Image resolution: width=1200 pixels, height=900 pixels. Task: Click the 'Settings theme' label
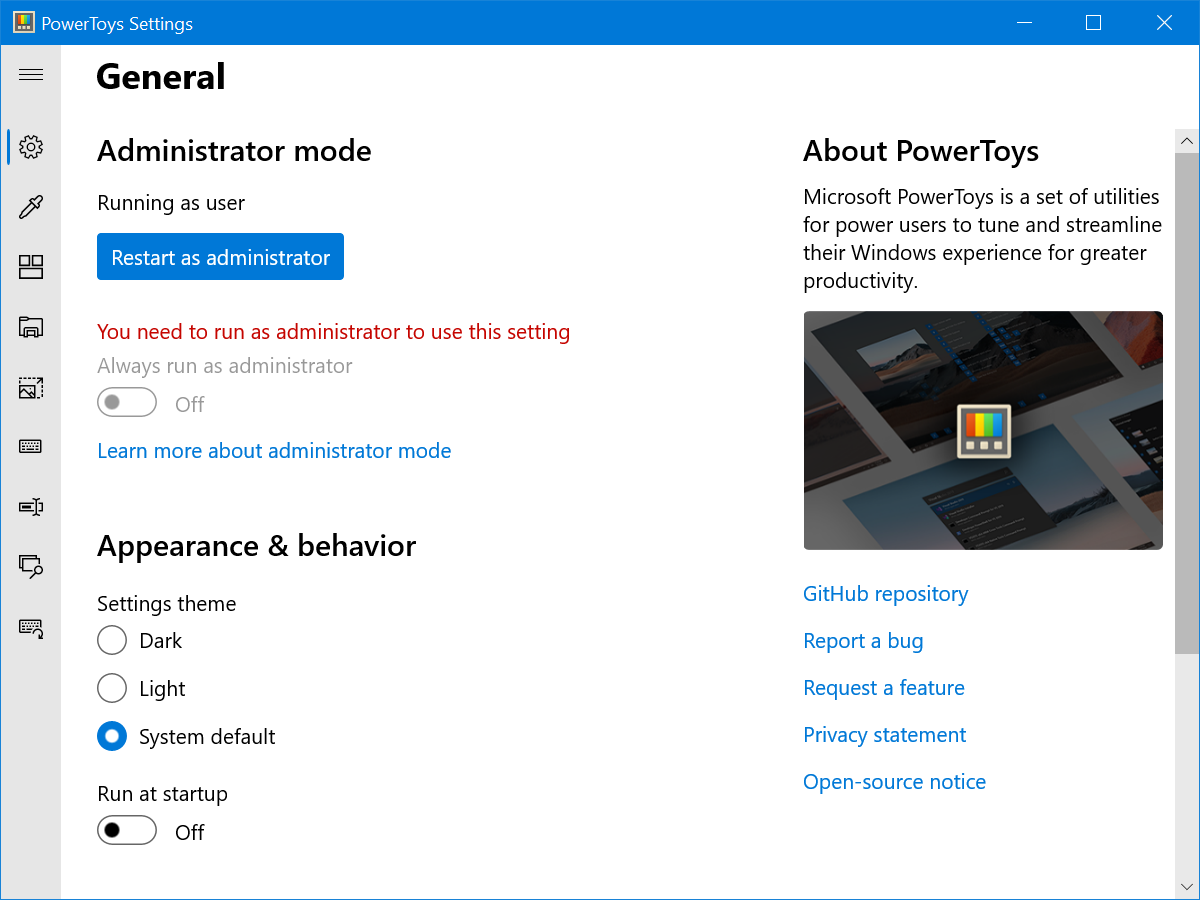coord(167,604)
